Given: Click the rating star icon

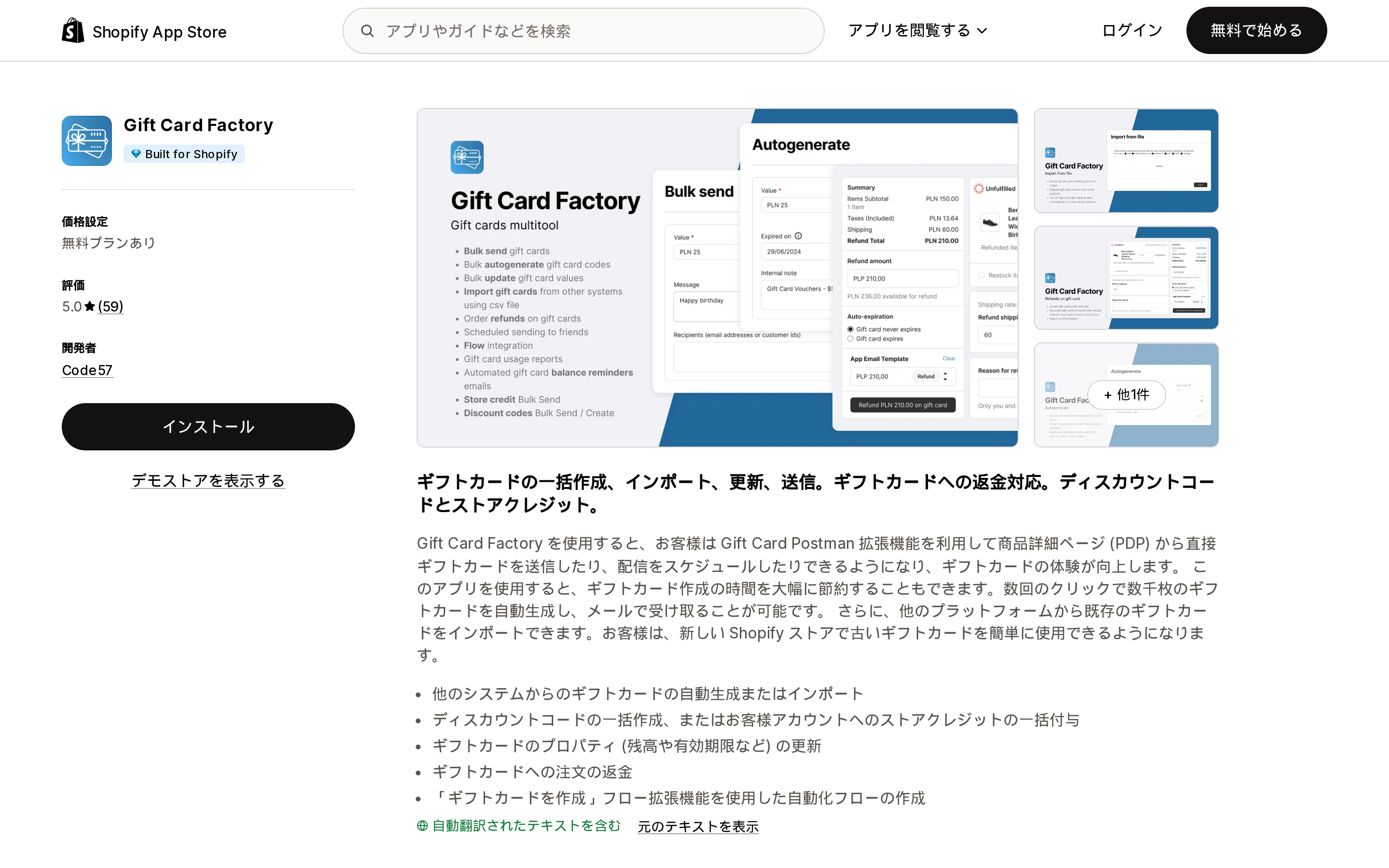Looking at the screenshot, I should [90, 307].
